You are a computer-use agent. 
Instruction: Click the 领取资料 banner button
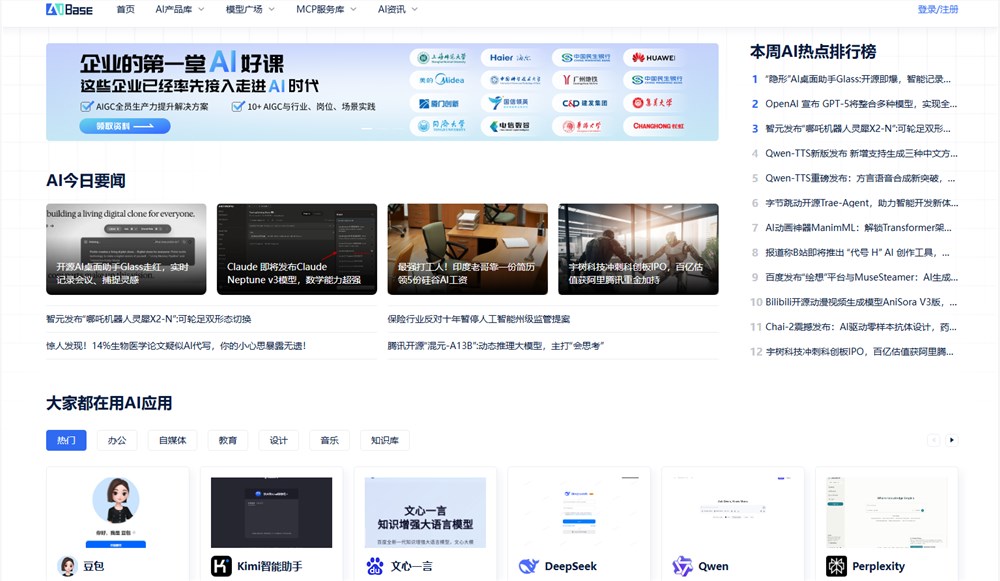[x=124, y=126]
